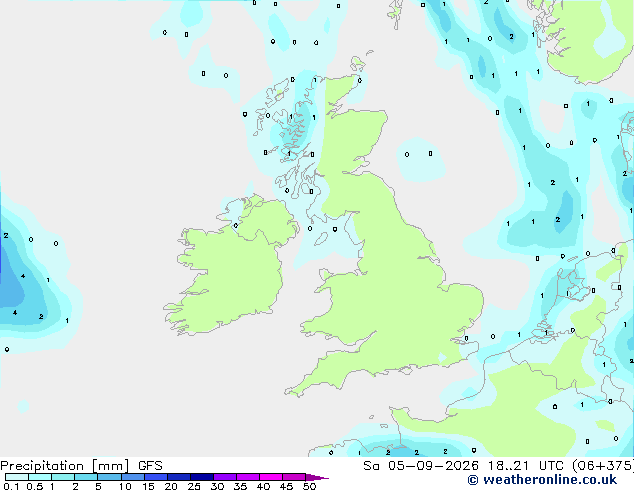The image size is (634, 490).
Task: Select the 5 to 10 mm legend swatch
Action: 109,477
